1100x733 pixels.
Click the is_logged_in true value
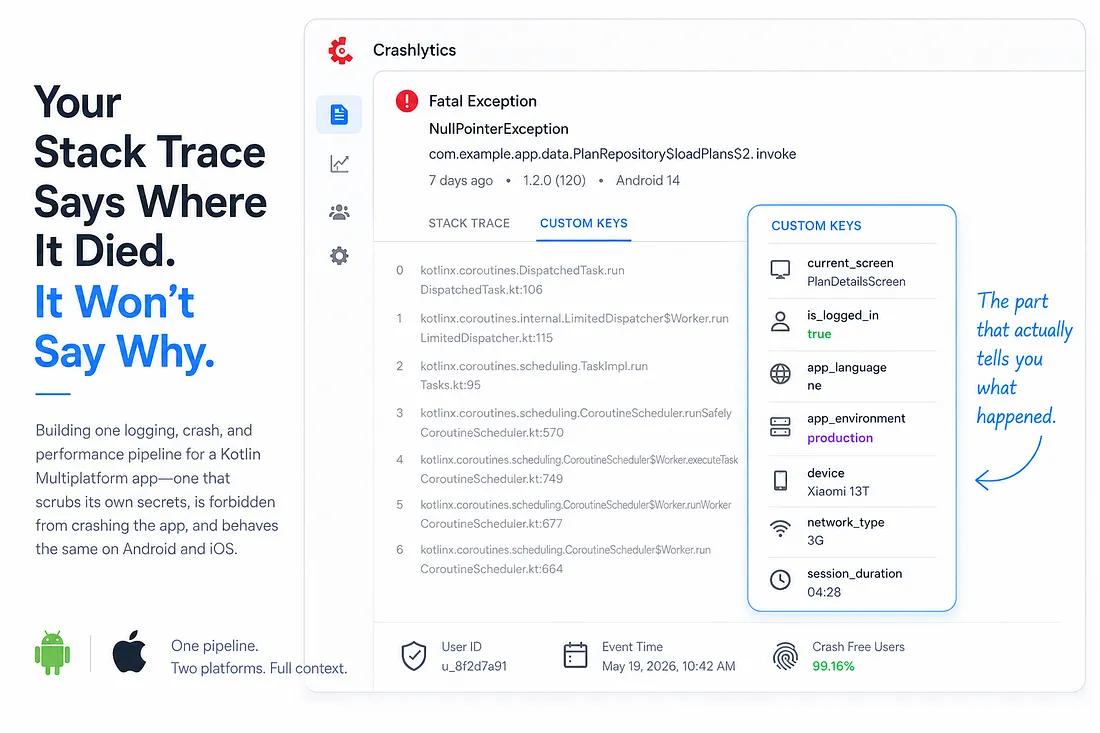(x=819, y=334)
